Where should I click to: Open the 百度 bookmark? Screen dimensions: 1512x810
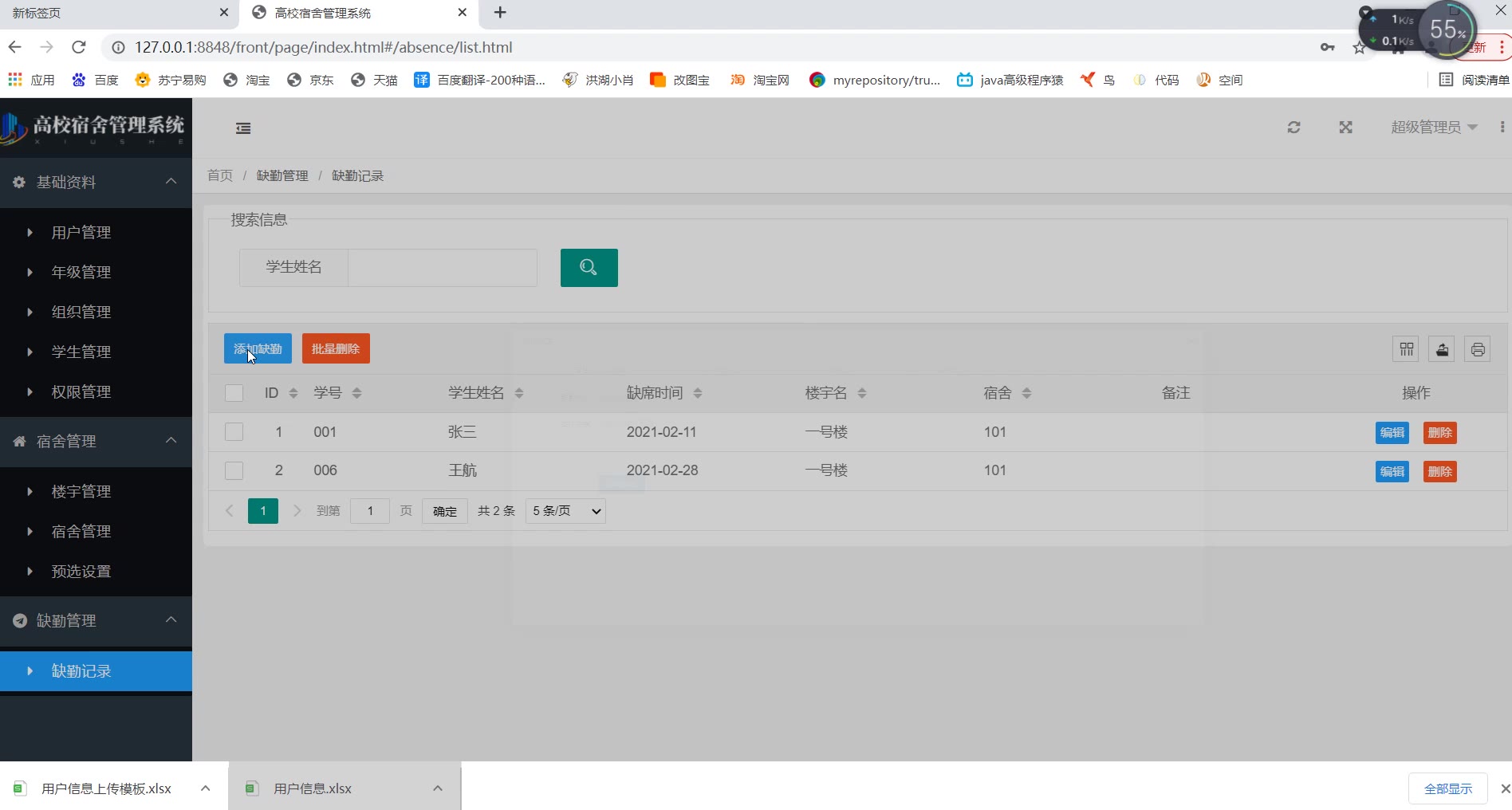coord(95,80)
